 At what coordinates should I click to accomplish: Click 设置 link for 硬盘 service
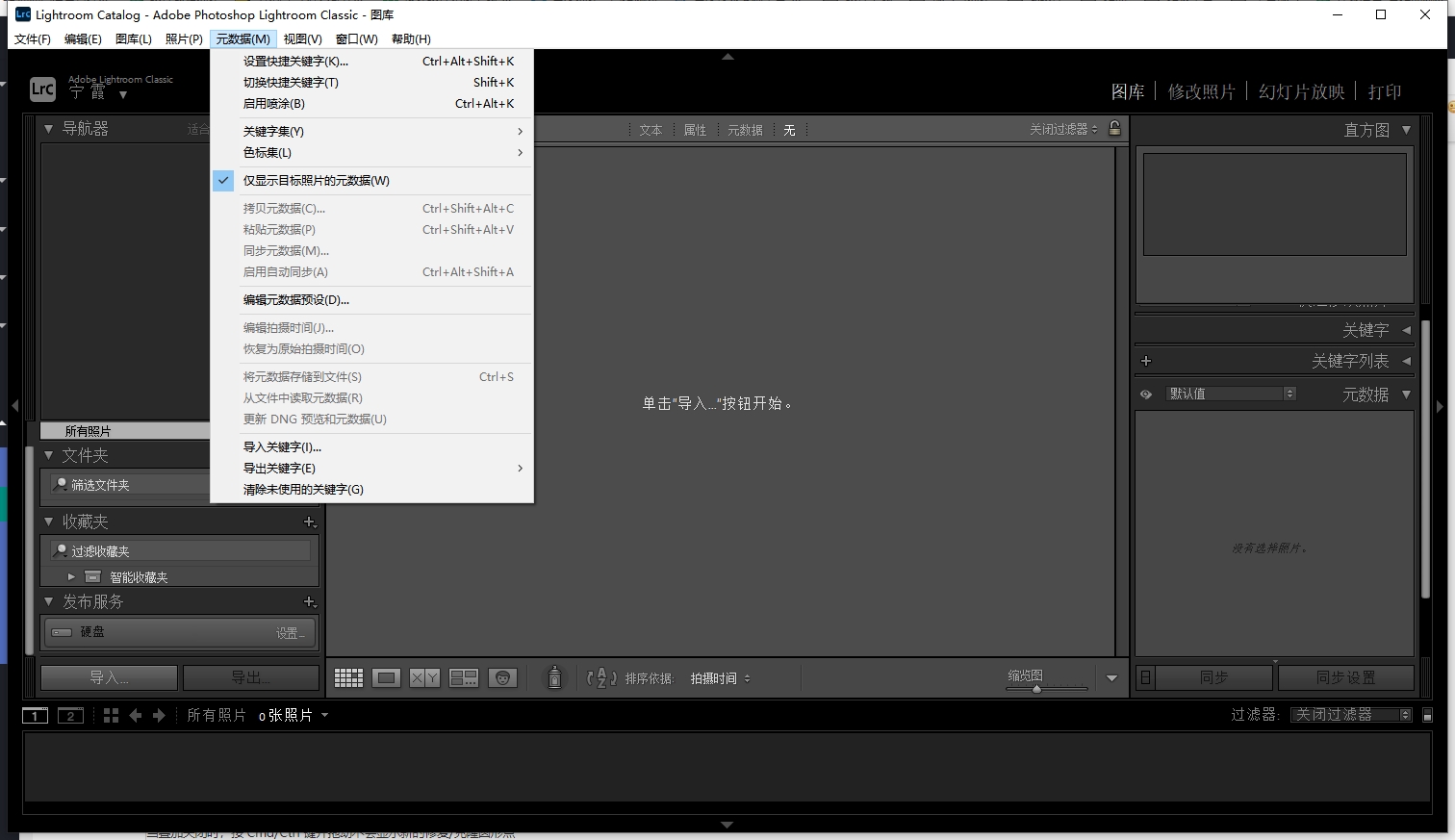290,633
